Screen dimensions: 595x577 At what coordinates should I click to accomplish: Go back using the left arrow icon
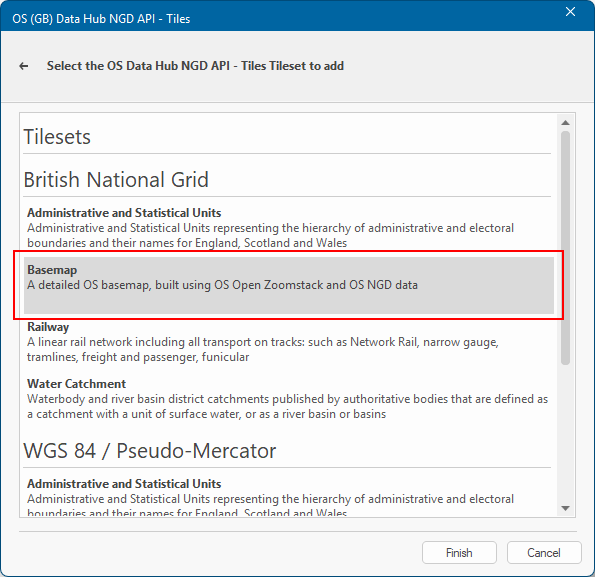(x=24, y=66)
